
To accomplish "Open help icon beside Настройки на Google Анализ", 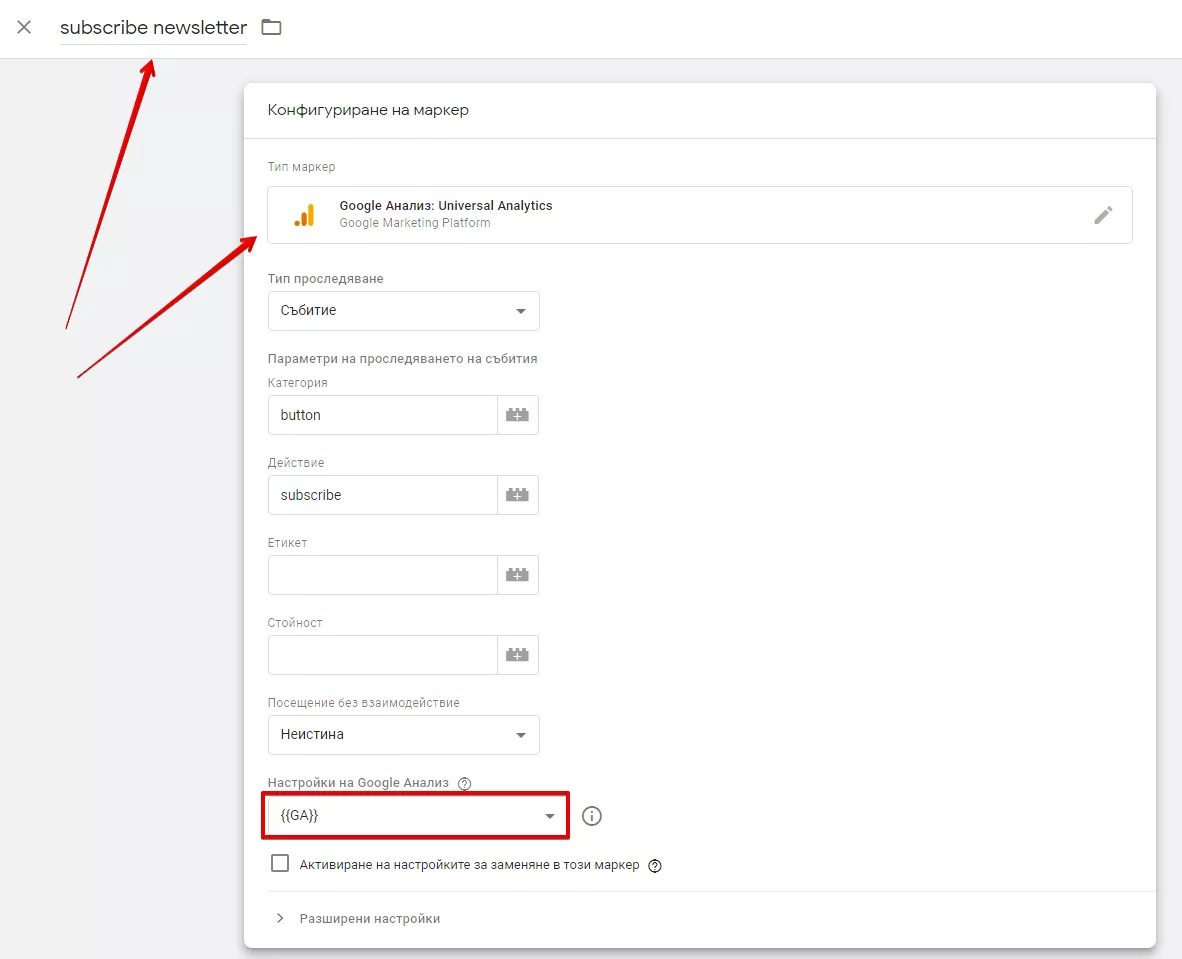I will [x=464, y=783].
